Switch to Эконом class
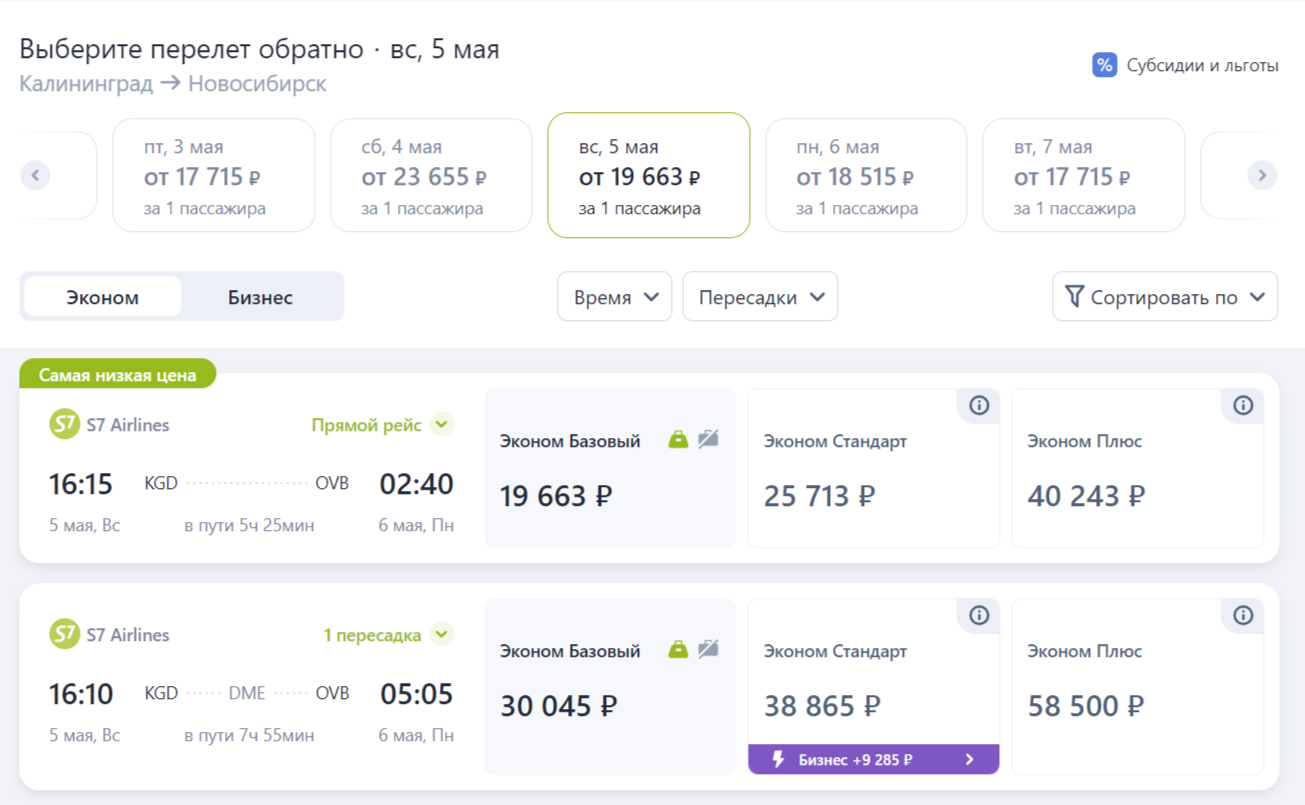This screenshot has height=805, width=1305. pyautogui.click(x=103, y=297)
